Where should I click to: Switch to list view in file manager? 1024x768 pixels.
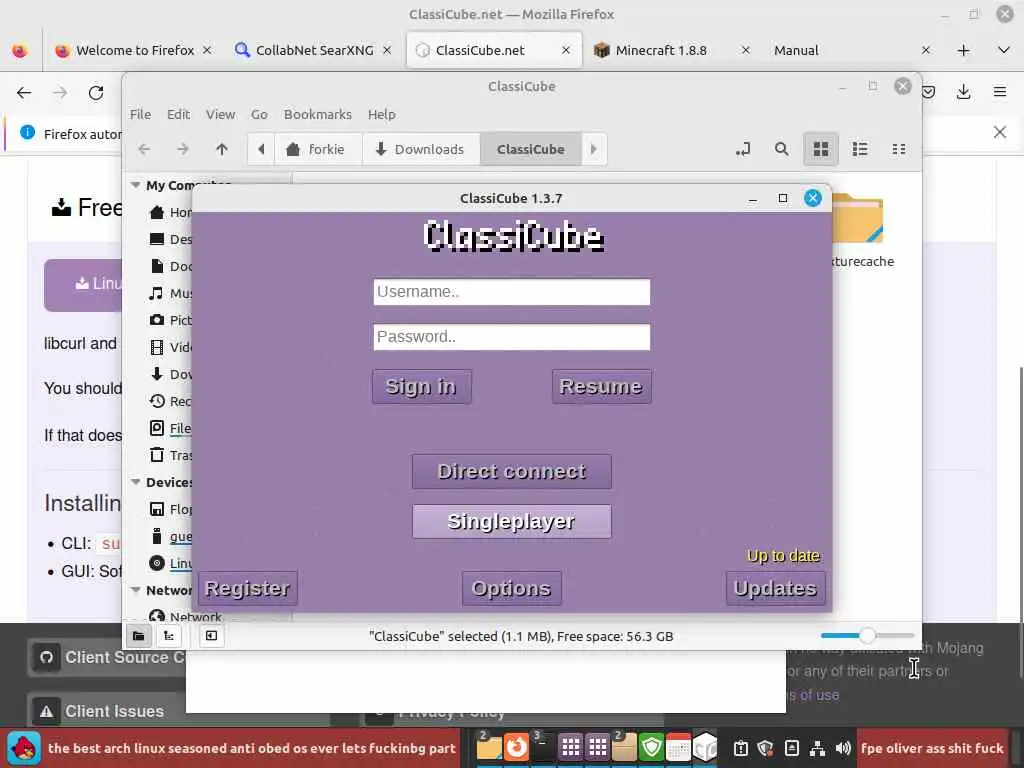(x=860, y=150)
